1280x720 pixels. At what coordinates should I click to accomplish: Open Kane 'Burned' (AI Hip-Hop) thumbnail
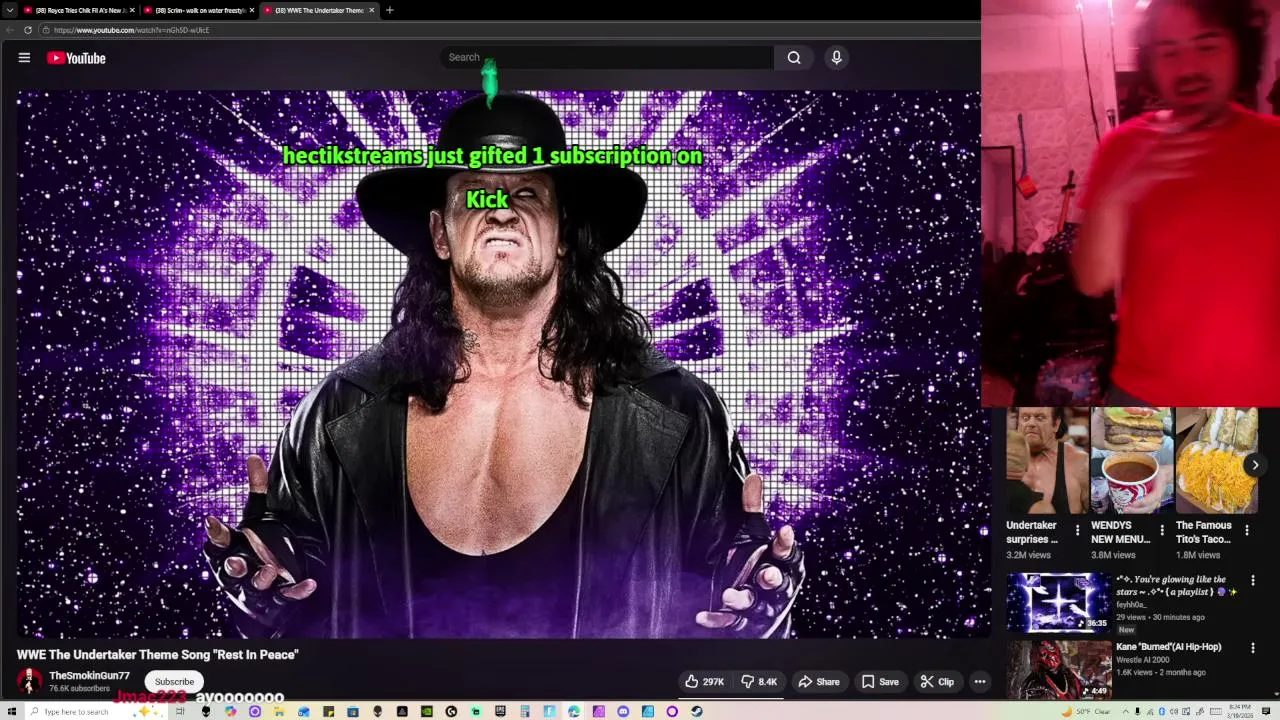click(1058, 669)
